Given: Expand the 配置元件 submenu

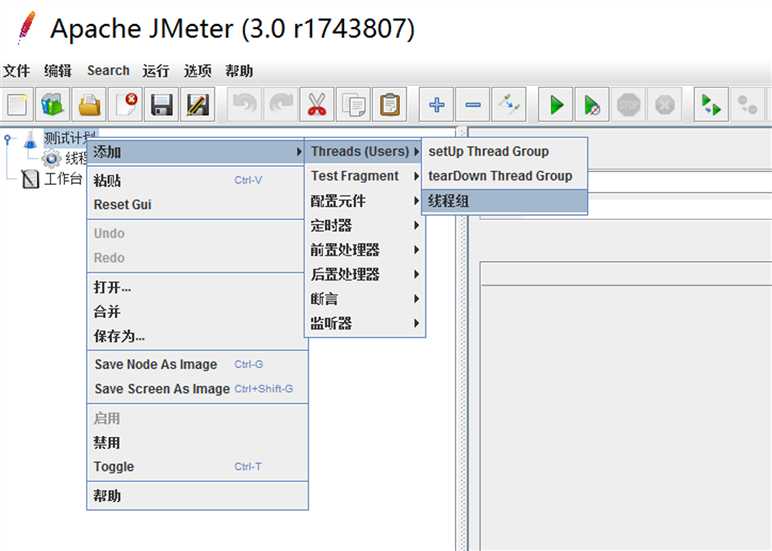Looking at the screenshot, I should coord(365,201).
